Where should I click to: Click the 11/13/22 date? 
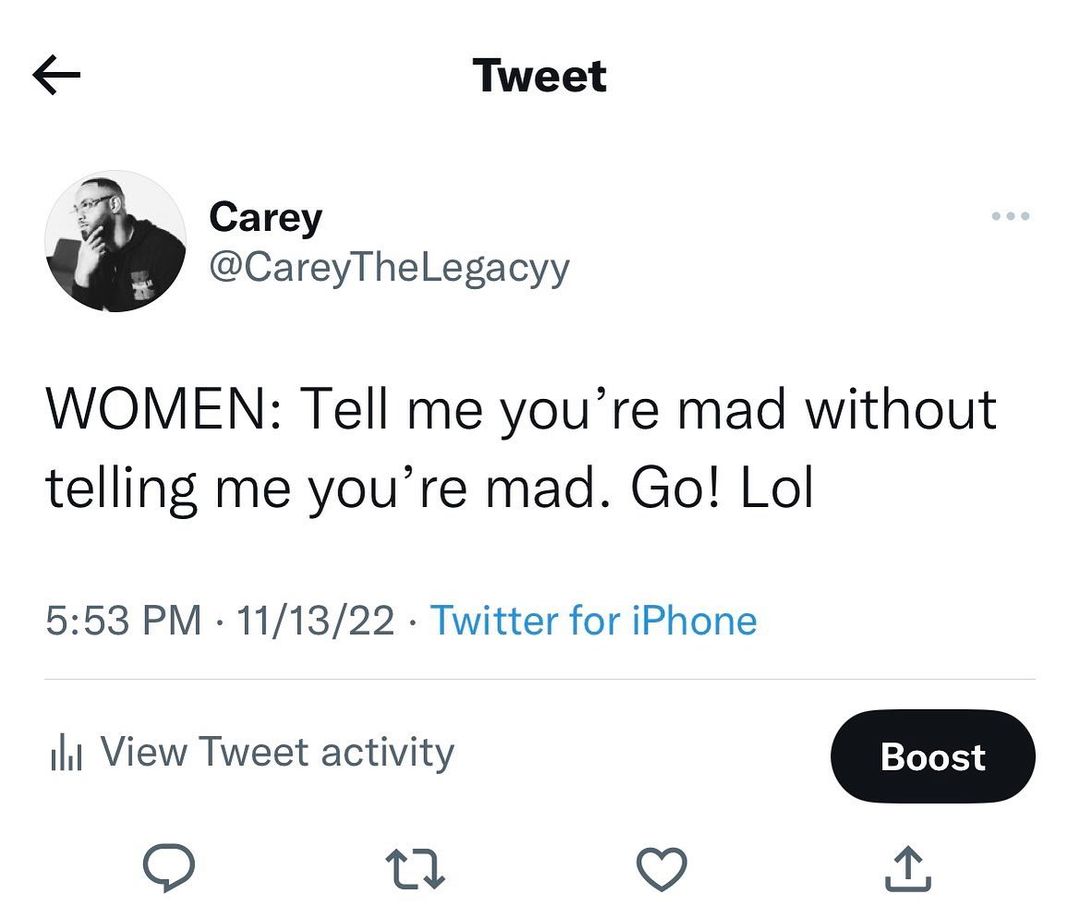pos(316,621)
